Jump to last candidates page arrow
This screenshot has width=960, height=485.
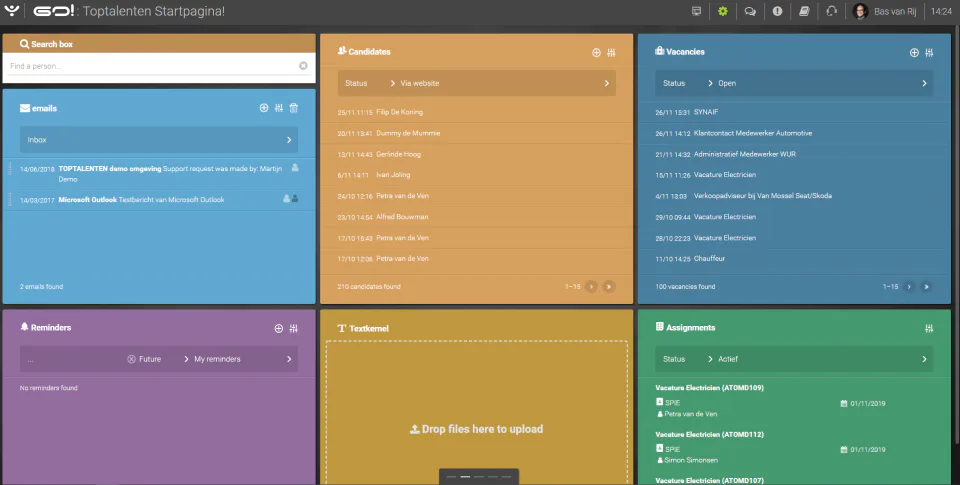[609, 287]
